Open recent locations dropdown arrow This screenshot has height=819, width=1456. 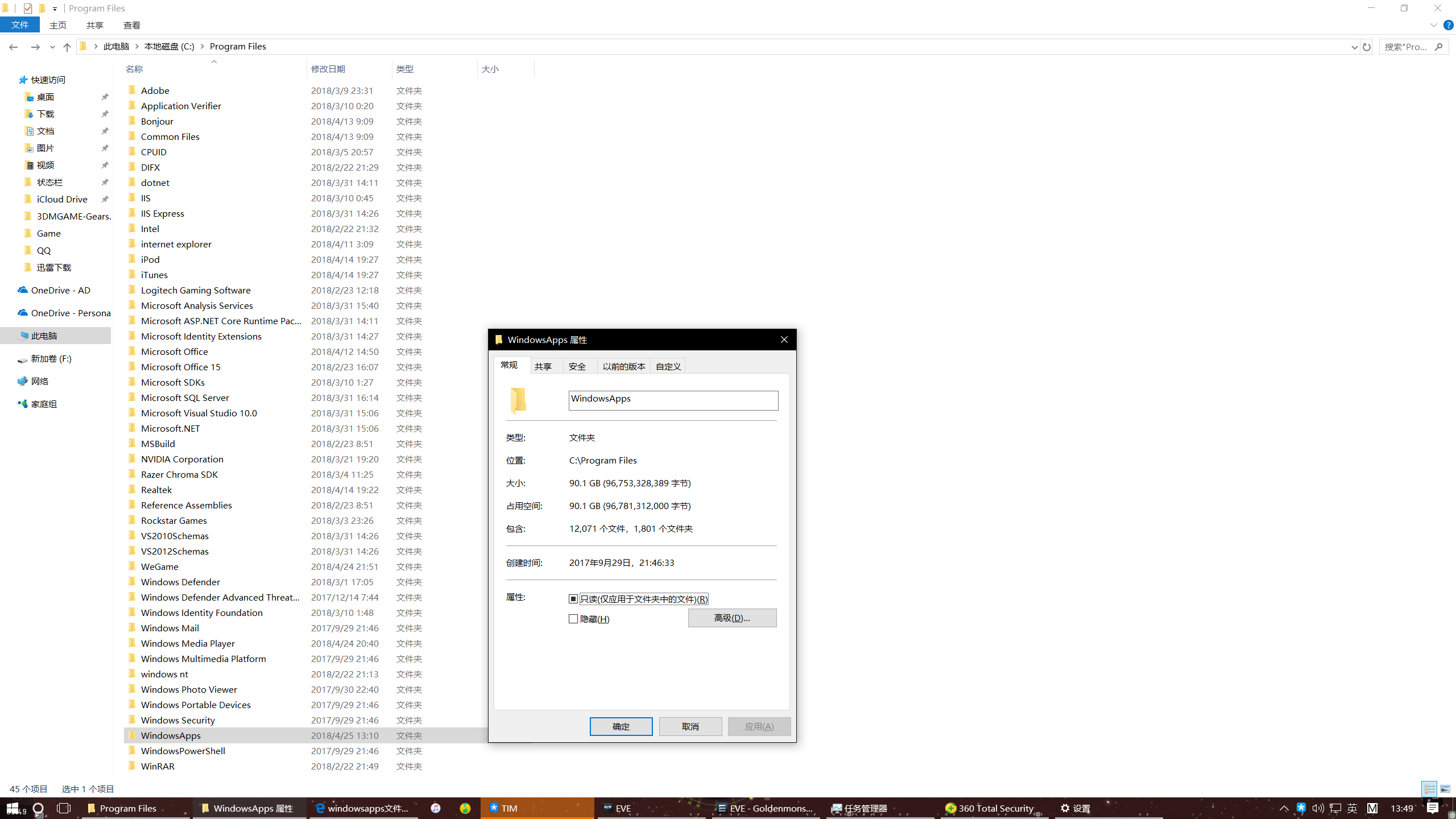tap(52, 47)
